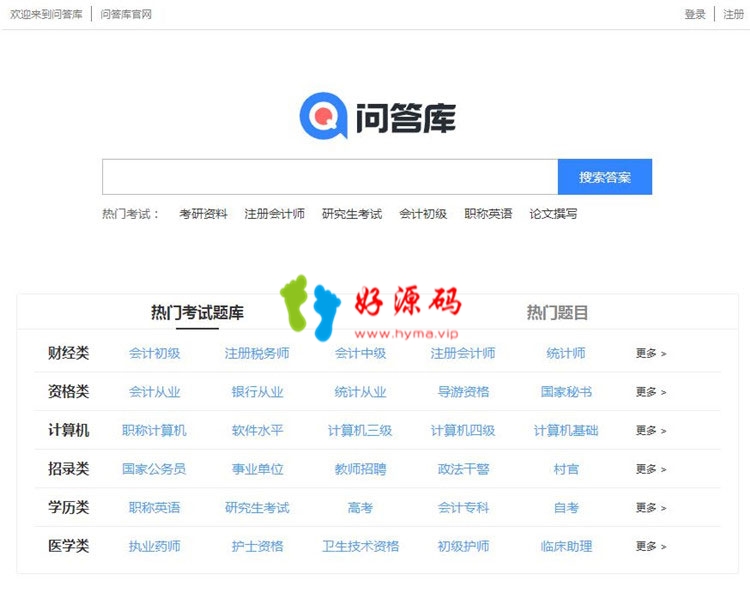
Task: Select 研究生考试 under the search box
Action: (352, 214)
